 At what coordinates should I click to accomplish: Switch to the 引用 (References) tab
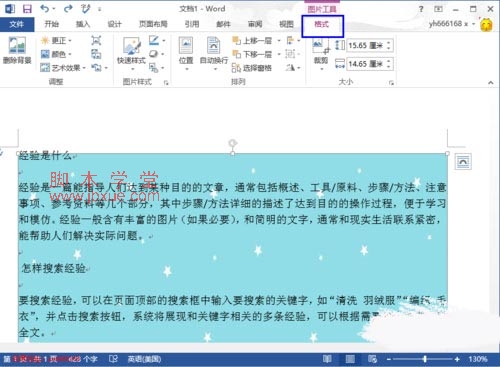click(x=192, y=24)
